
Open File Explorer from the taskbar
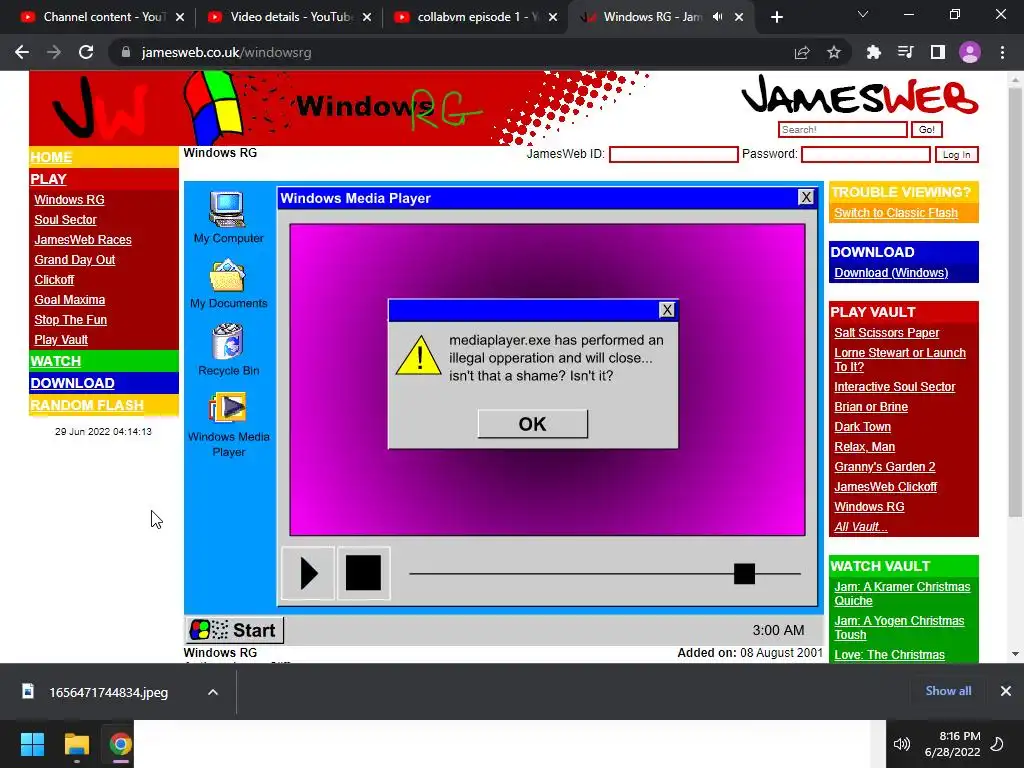click(76, 744)
